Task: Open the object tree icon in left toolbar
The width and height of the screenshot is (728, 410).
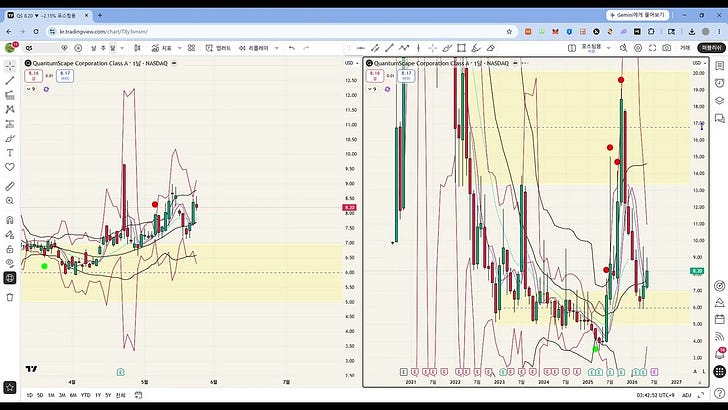Action: [x=10, y=278]
